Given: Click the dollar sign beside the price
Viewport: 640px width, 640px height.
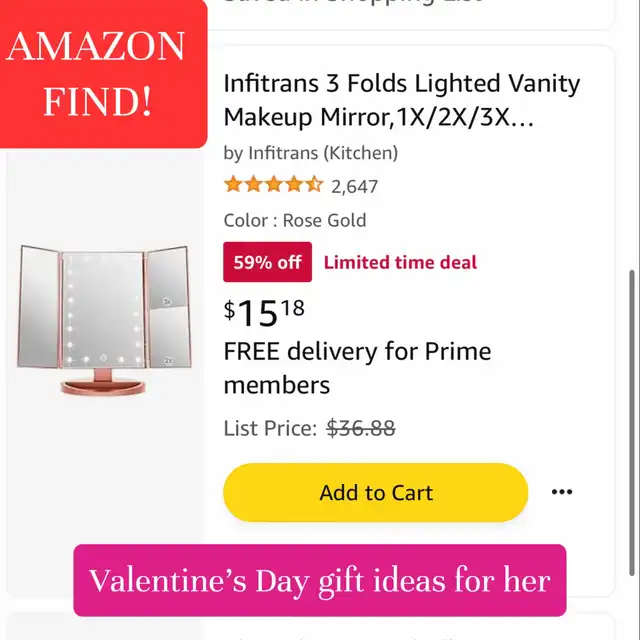Looking at the screenshot, I should tap(229, 310).
